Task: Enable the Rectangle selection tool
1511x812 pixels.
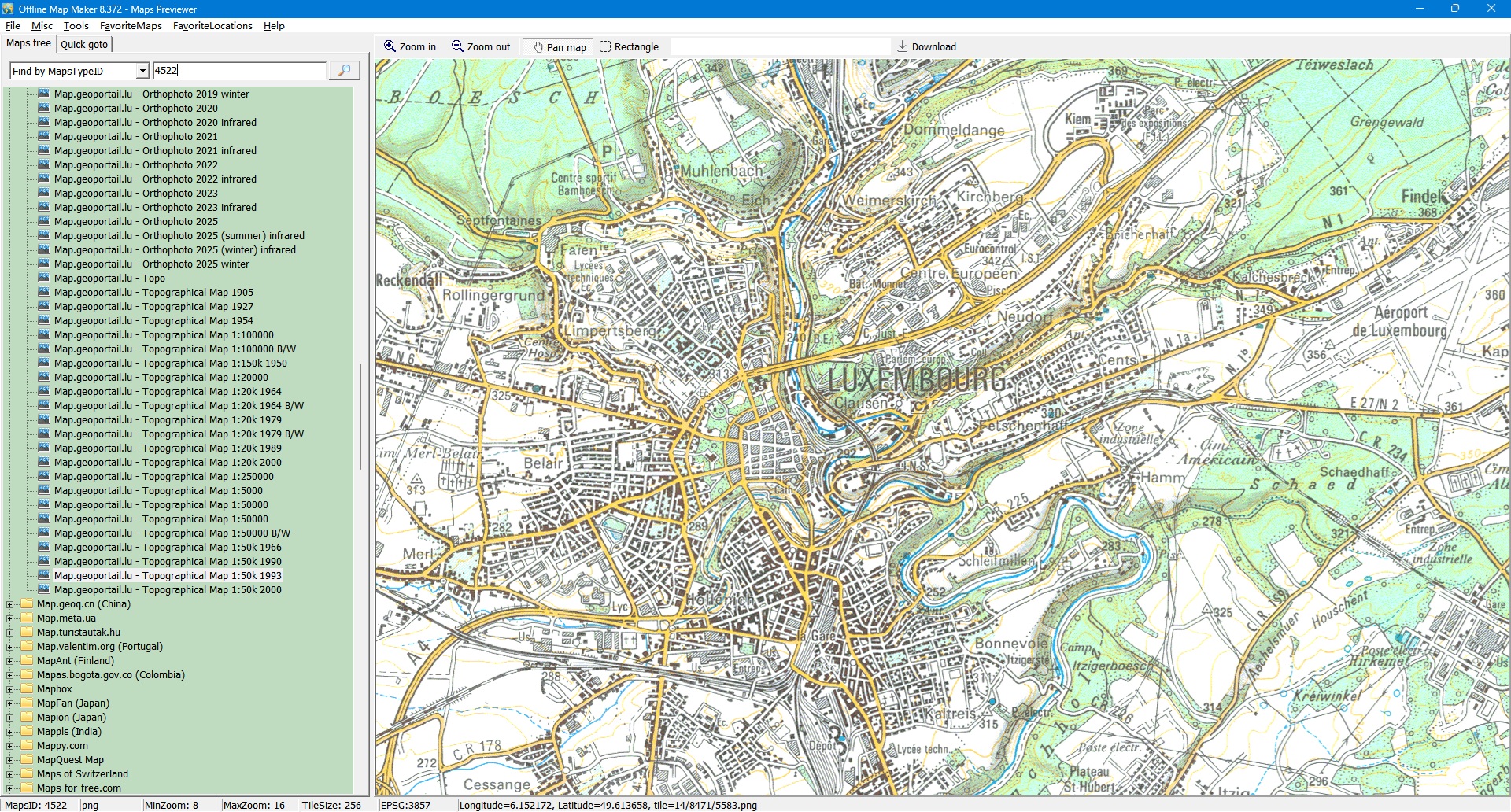Action: pyautogui.click(x=605, y=47)
